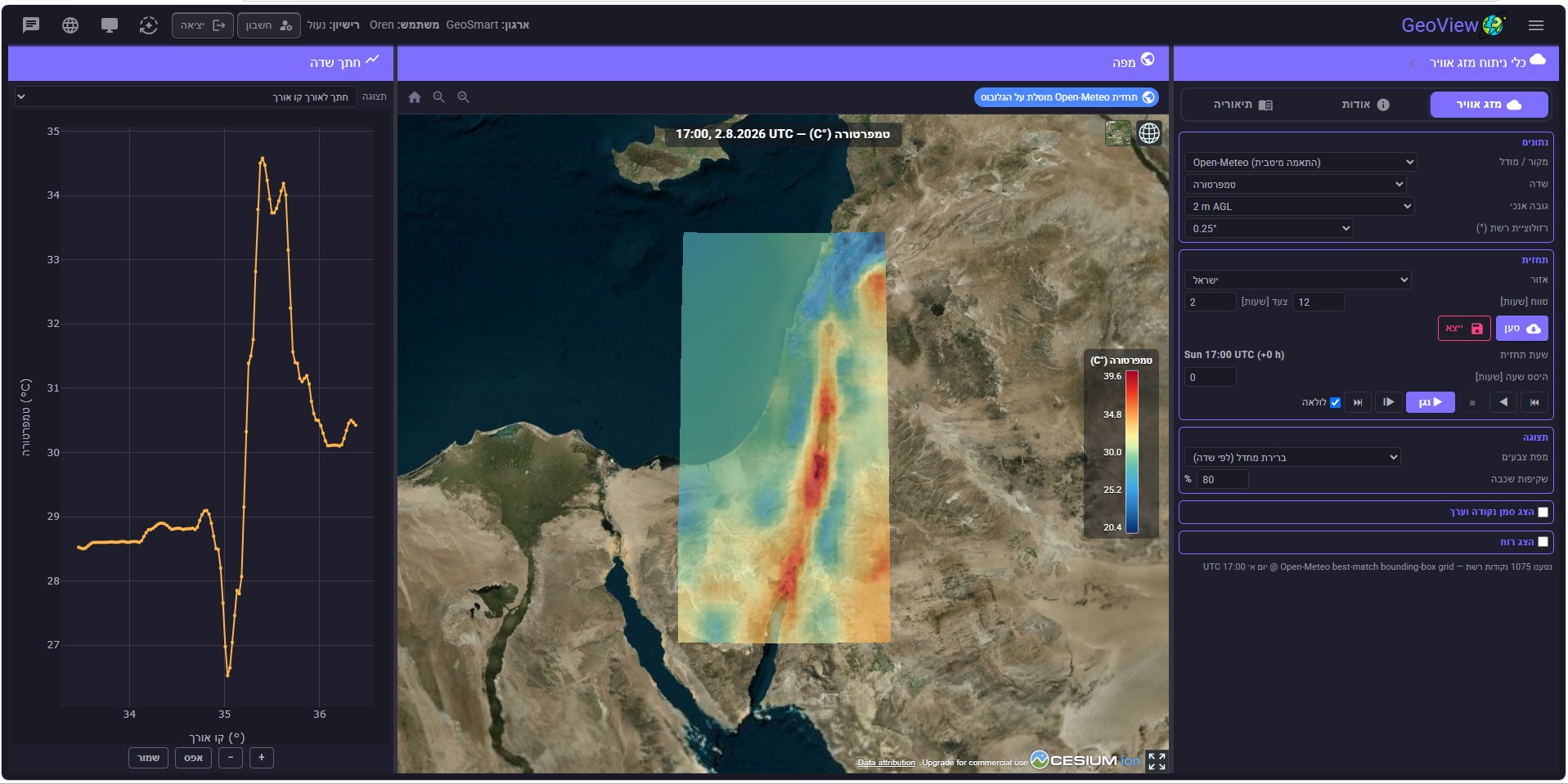Open the satellite imagery base layer picker

coord(1118,133)
